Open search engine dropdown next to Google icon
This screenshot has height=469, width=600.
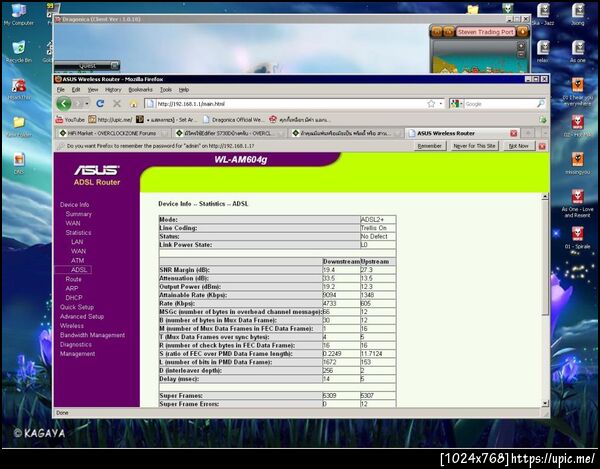click(x=461, y=104)
